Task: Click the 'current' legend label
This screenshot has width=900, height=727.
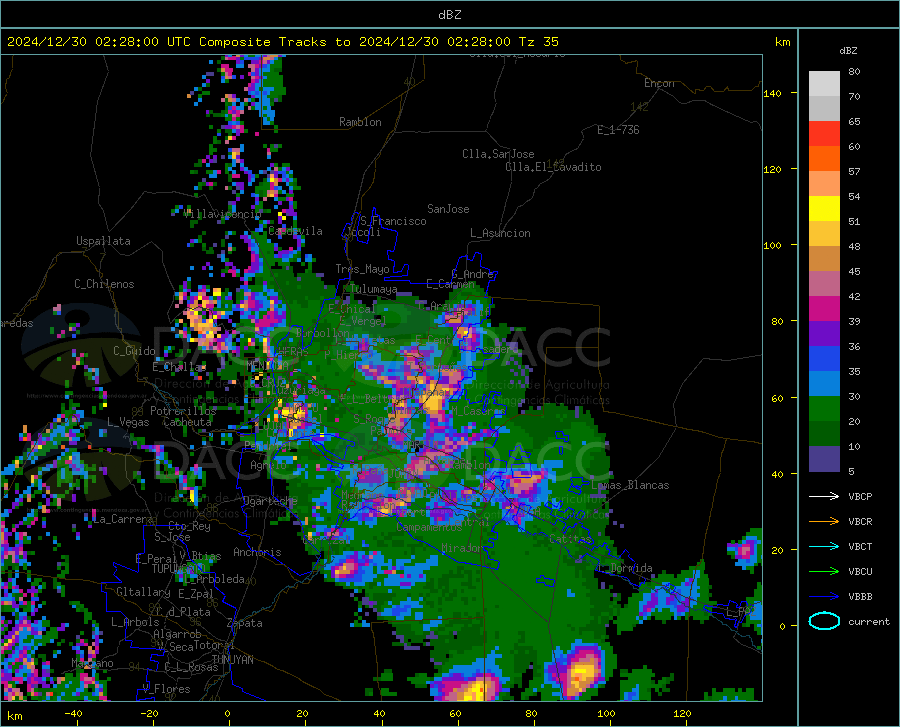Action: (869, 621)
